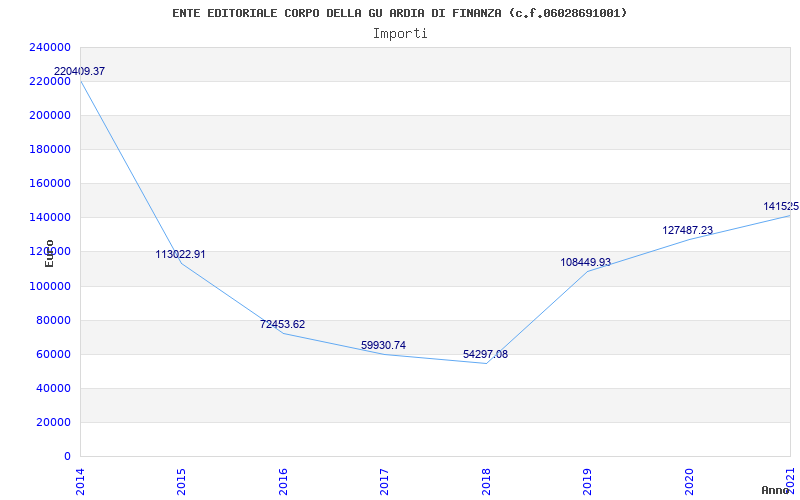Click the 2020 x-axis year label
Screen dimensions: 800x500
[689, 481]
